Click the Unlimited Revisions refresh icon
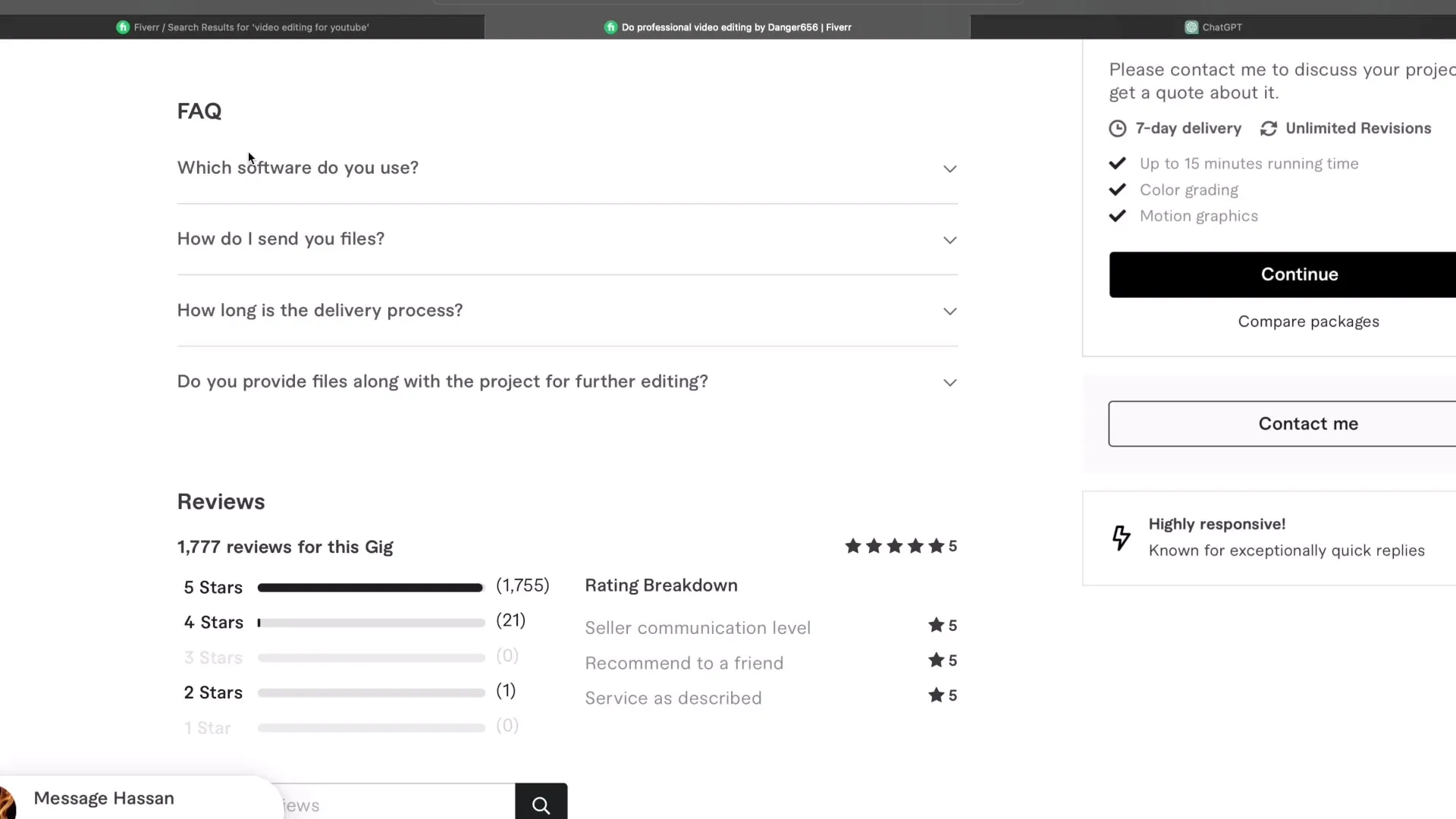 click(1269, 129)
